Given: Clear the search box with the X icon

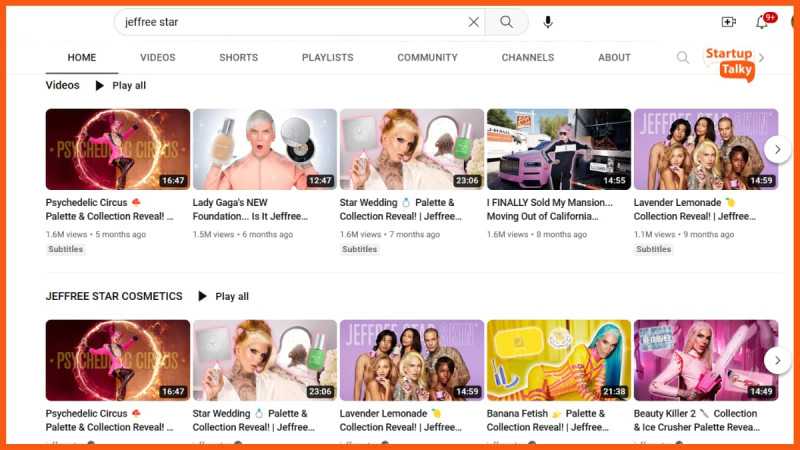Looking at the screenshot, I should (x=473, y=22).
